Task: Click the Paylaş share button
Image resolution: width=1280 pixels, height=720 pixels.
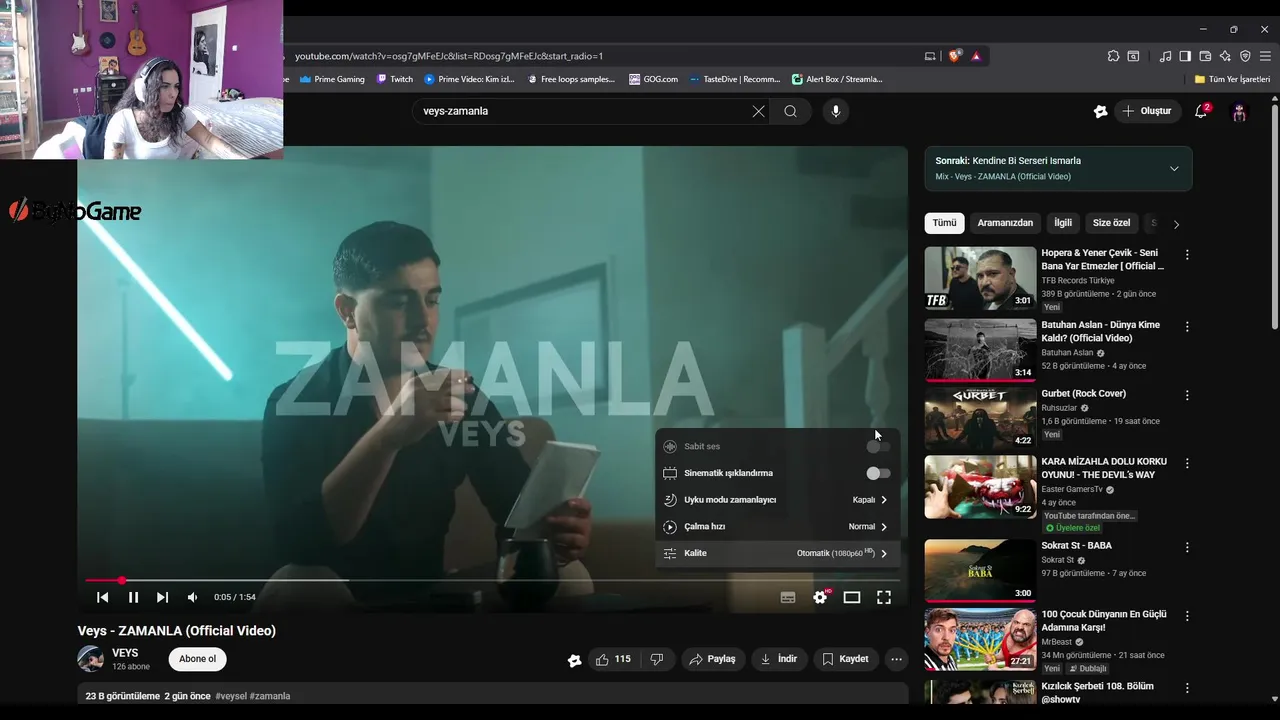Action: coord(711,659)
